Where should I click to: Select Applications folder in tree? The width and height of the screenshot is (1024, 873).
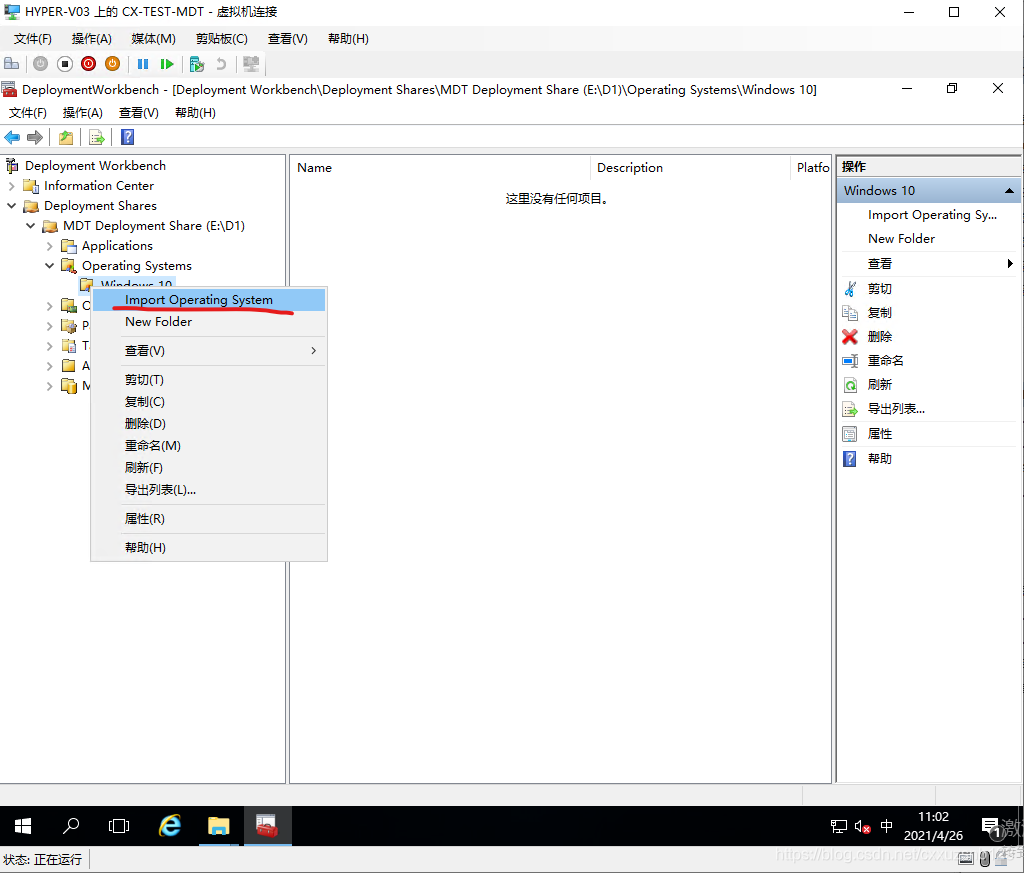(x=117, y=246)
